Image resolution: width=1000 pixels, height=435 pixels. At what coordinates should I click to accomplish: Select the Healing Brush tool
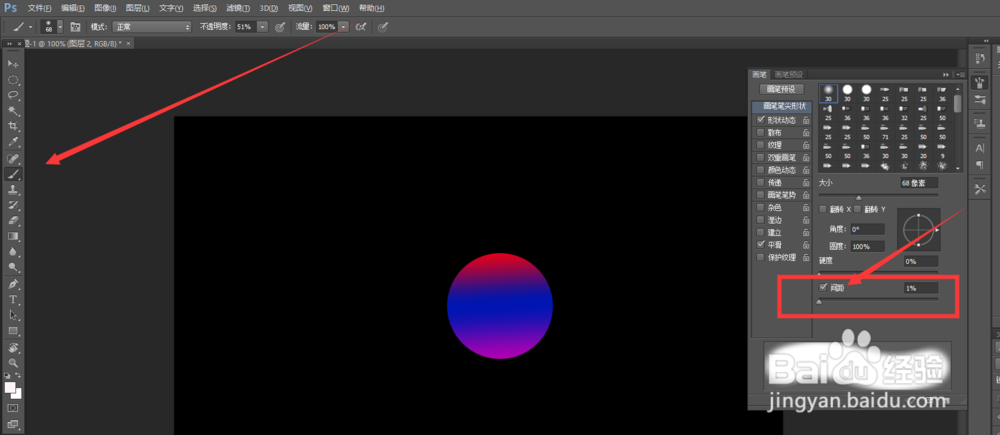(x=13, y=158)
